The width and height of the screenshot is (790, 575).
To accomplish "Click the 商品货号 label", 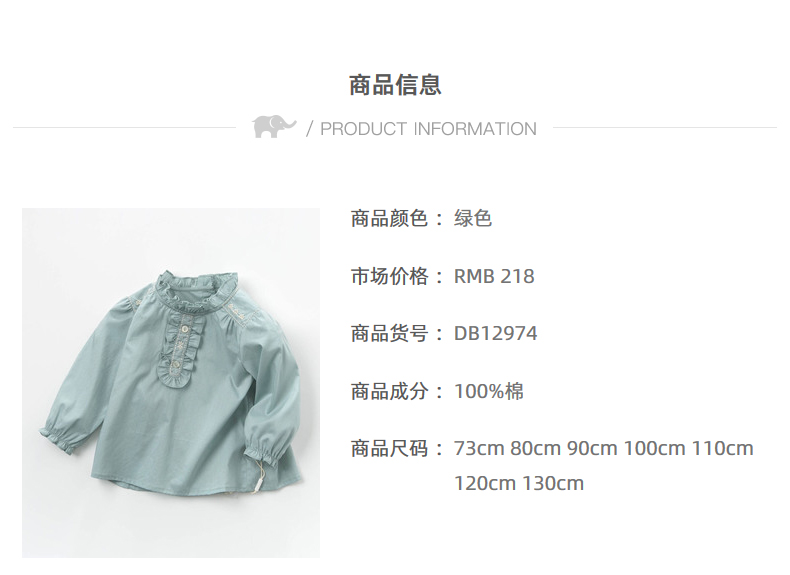I will point(389,334).
